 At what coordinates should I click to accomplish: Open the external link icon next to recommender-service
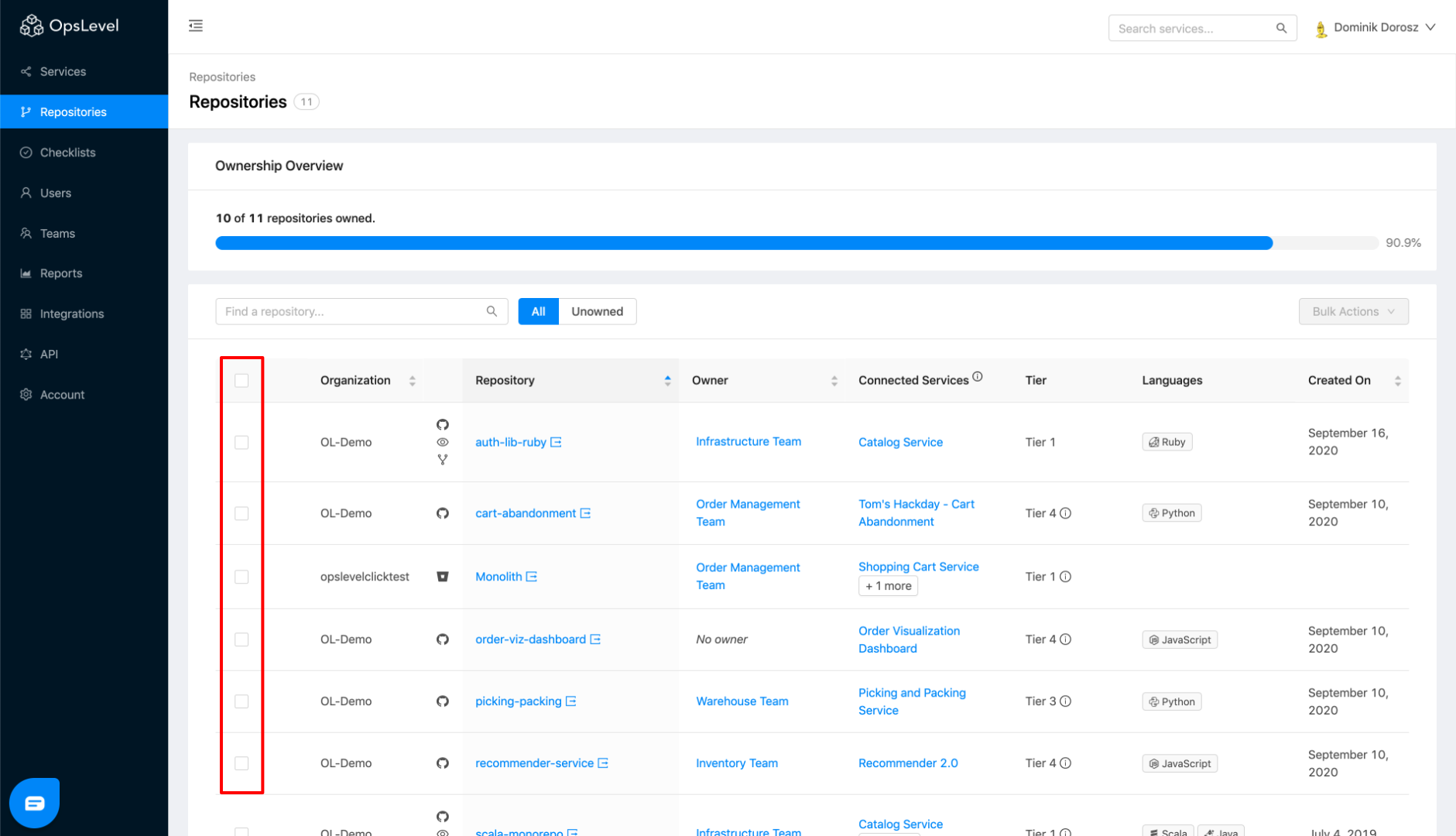point(603,763)
